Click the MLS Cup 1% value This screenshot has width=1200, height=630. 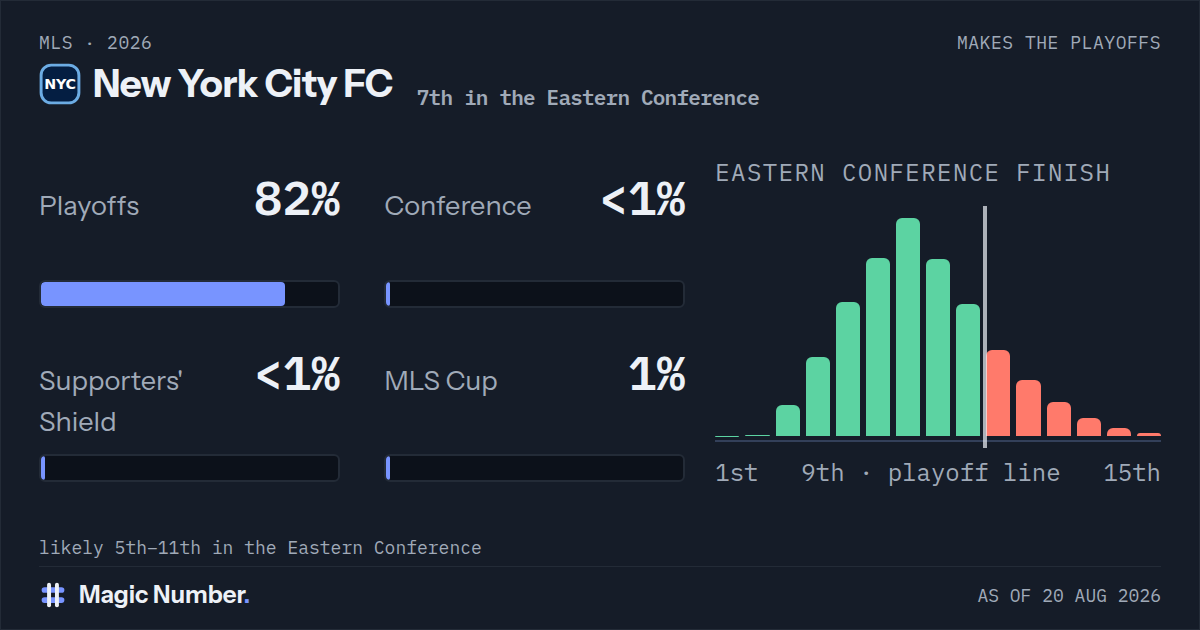click(x=657, y=375)
